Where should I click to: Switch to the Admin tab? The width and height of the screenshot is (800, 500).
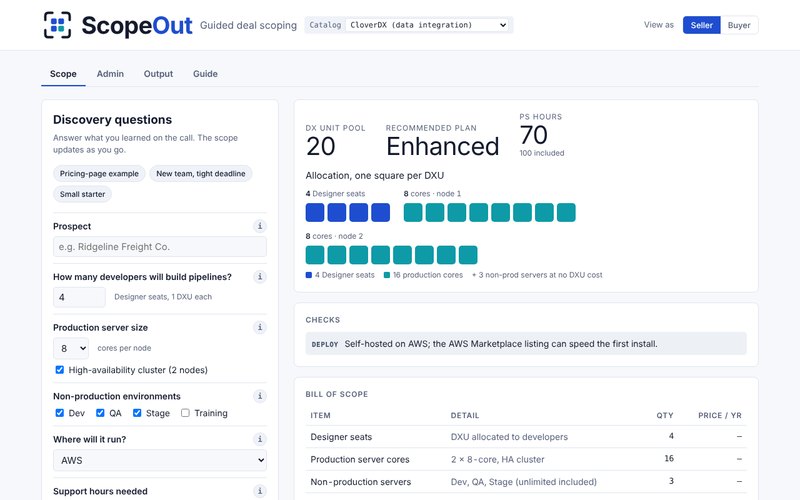[x=110, y=74]
